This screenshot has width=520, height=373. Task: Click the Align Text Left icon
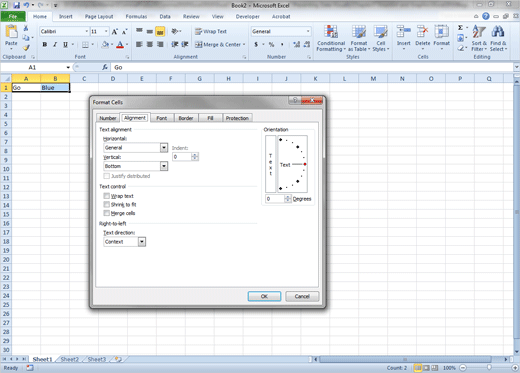139,44
